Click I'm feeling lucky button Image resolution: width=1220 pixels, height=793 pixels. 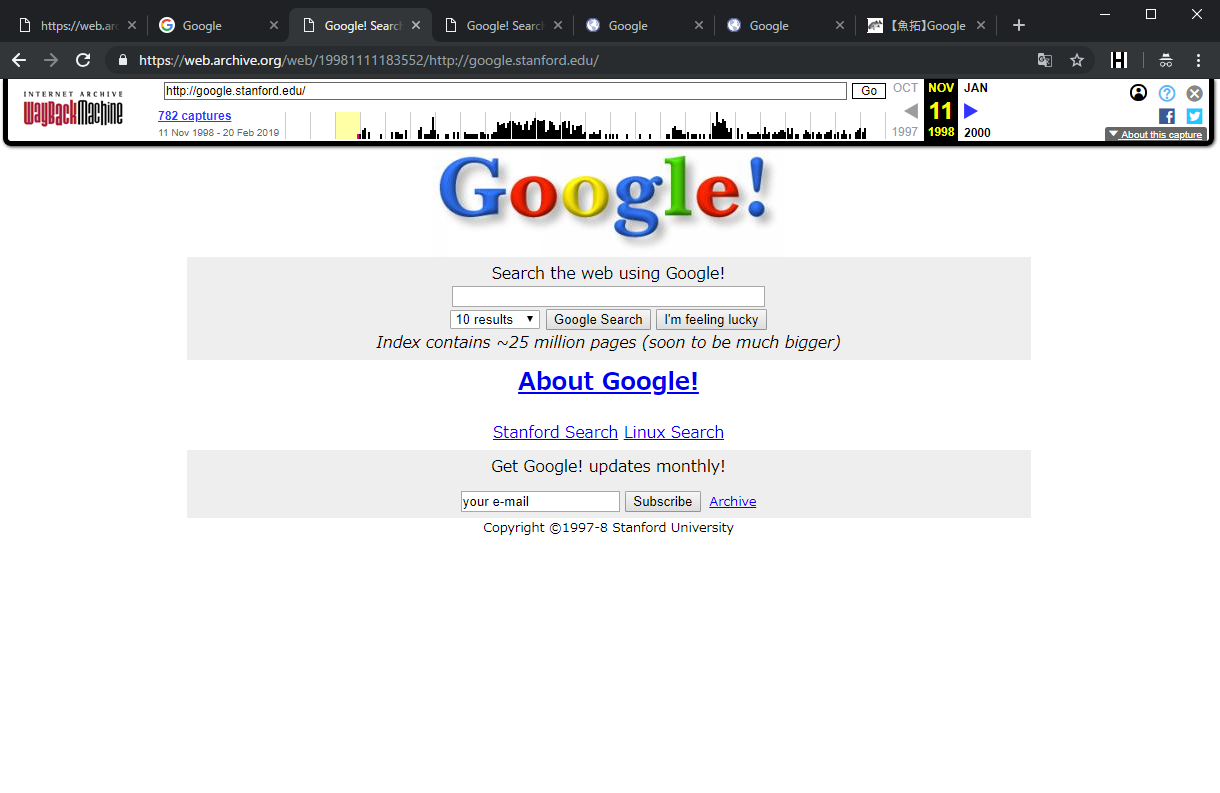(x=711, y=320)
